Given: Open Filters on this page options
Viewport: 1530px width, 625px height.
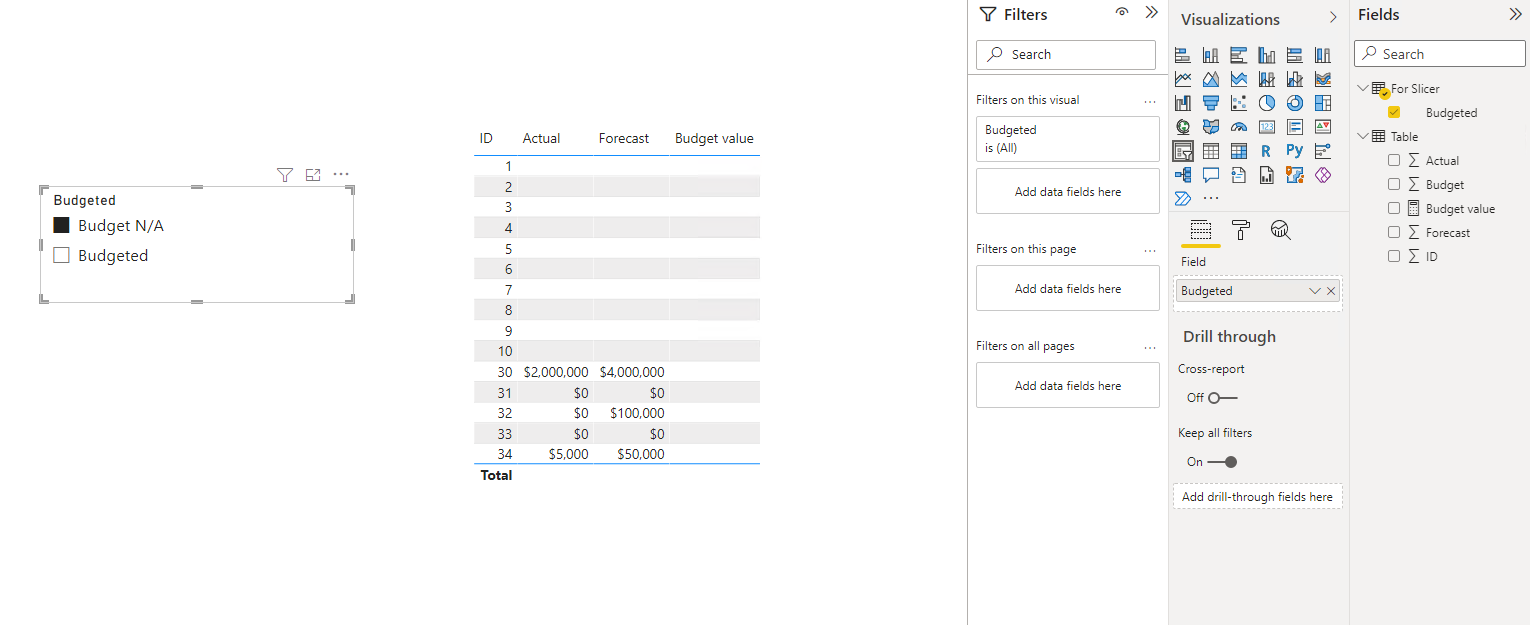Looking at the screenshot, I should pos(1149,249).
